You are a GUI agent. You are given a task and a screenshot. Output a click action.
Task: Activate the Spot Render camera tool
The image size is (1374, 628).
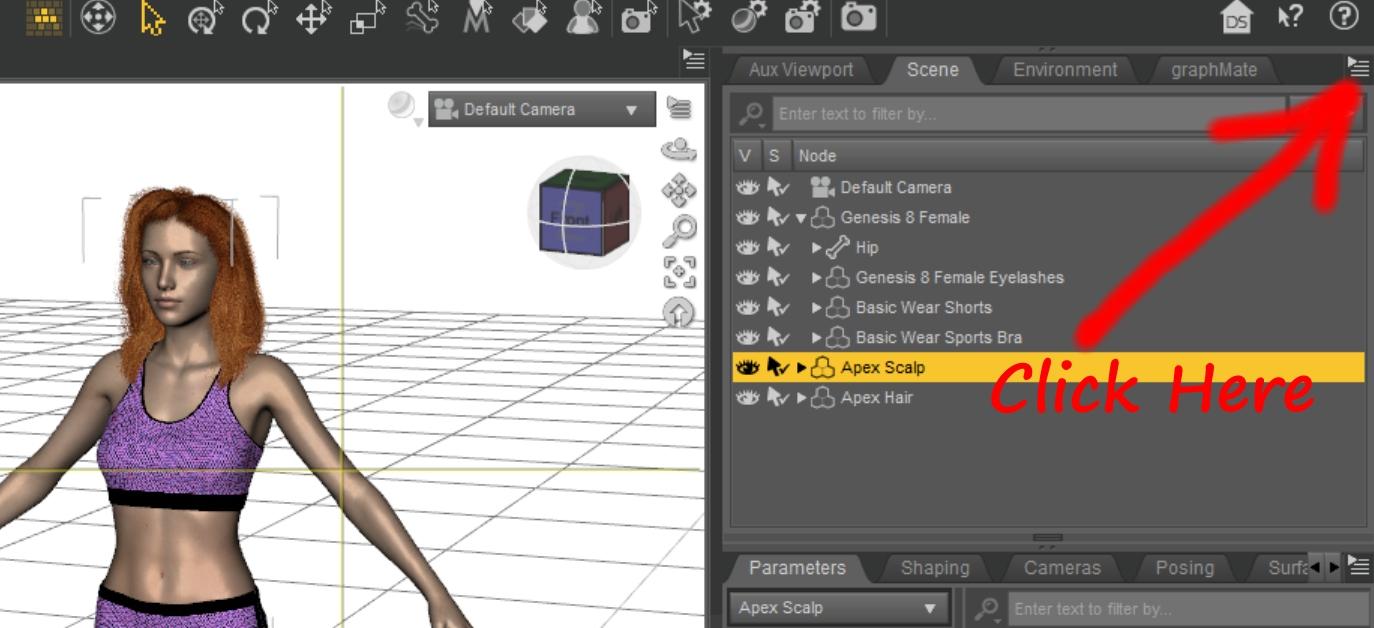coord(637,18)
